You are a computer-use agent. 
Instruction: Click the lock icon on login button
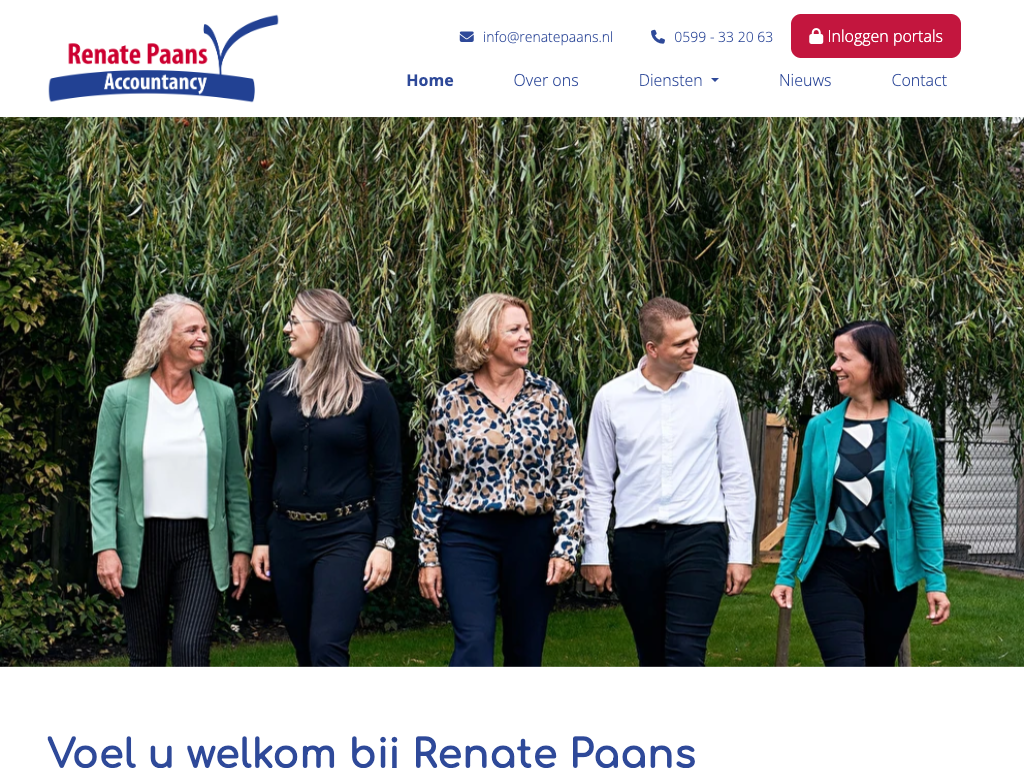tap(816, 36)
